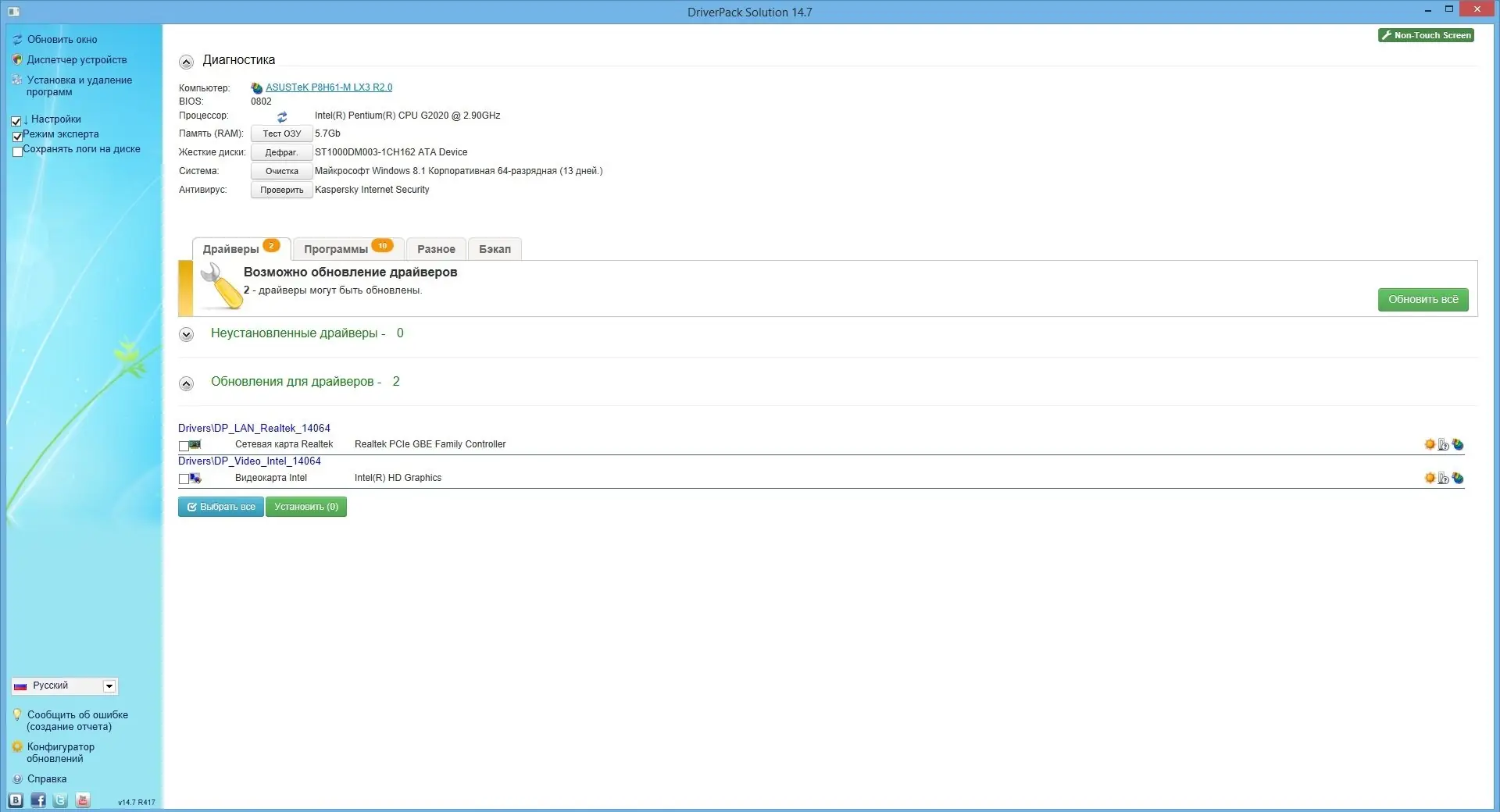Enable Сохранять логи на диске
Image resolution: width=1500 pixels, height=812 pixels.
tap(17, 151)
